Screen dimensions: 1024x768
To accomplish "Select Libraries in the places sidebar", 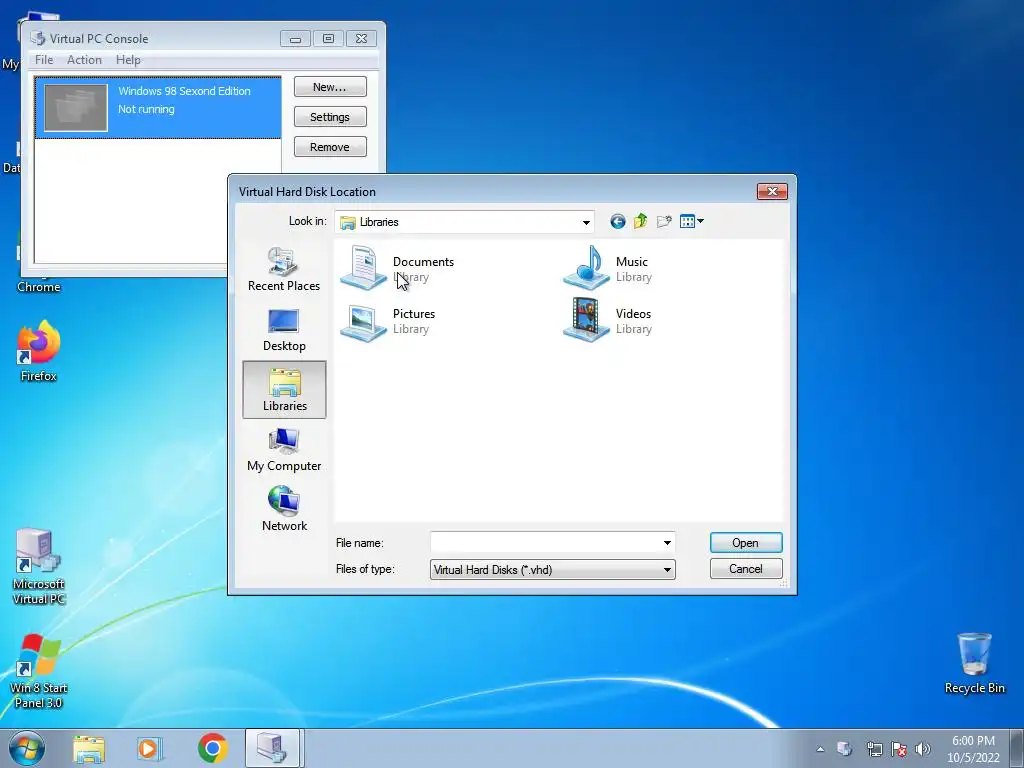I will click(x=284, y=390).
